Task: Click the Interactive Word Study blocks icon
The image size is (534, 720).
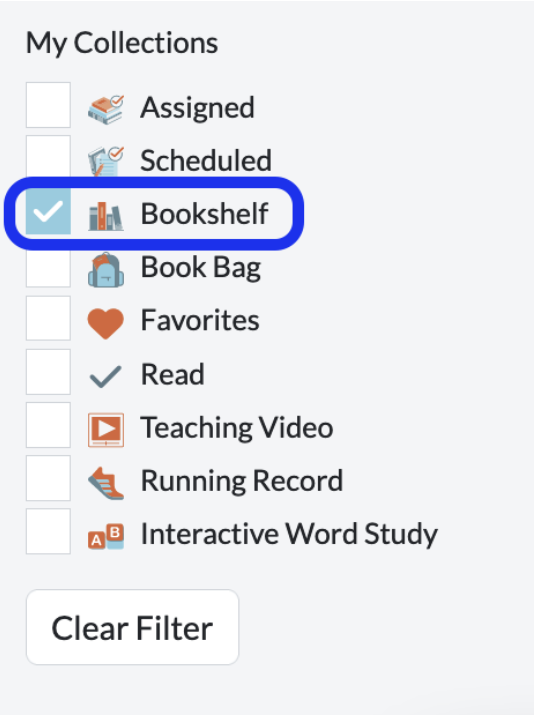Action: (x=106, y=536)
